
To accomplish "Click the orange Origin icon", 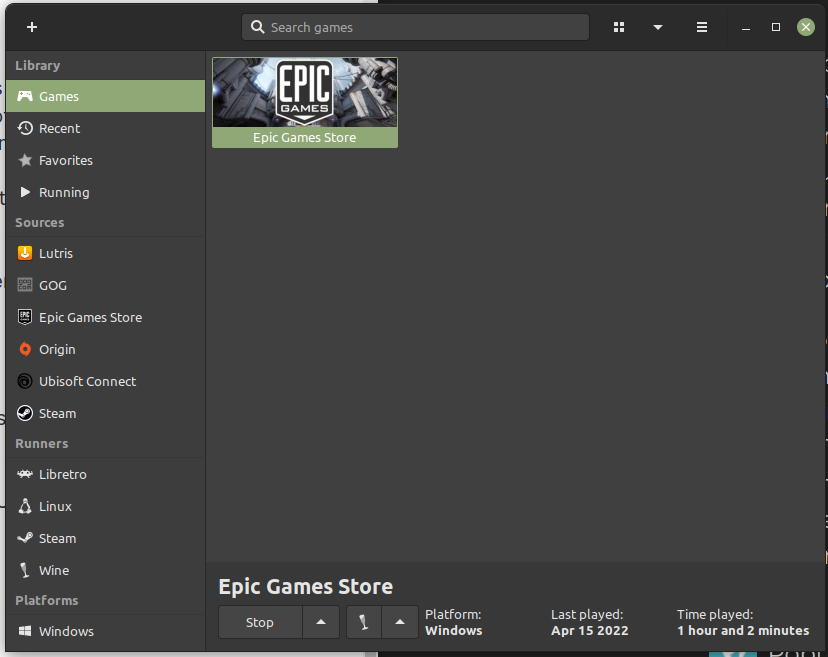I will click(x=25, y=349).
